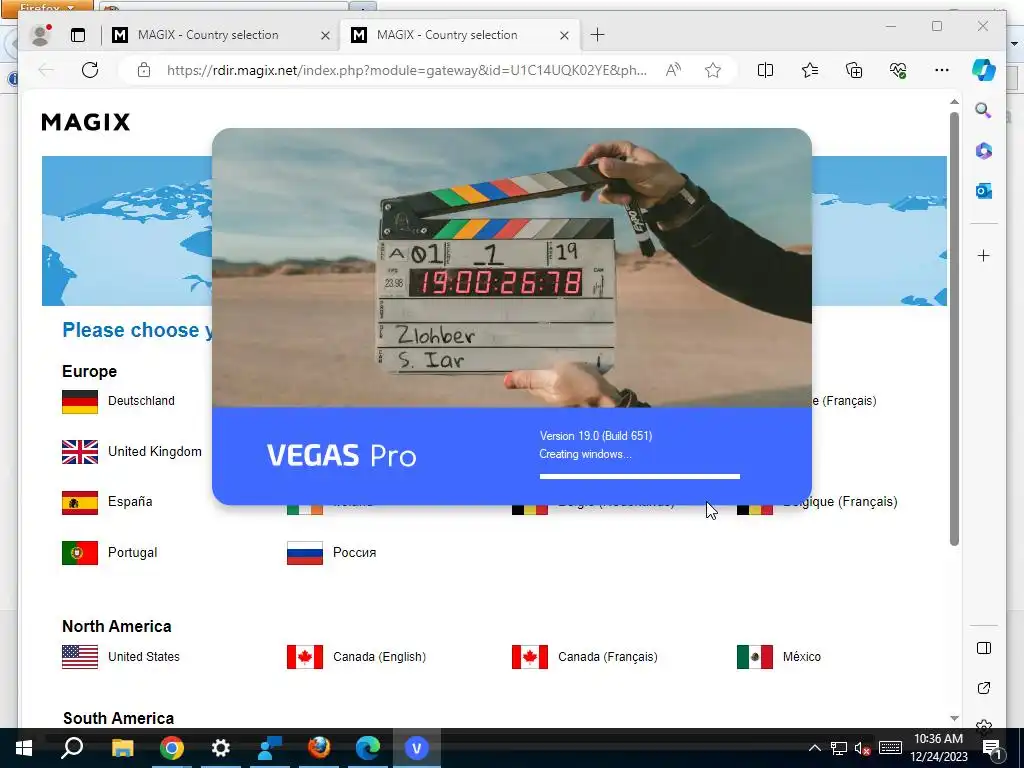The image size is (1024, 768).
Task: Click the muted volume tray icon
Action: pyautogui.click(x=863, y=748)
